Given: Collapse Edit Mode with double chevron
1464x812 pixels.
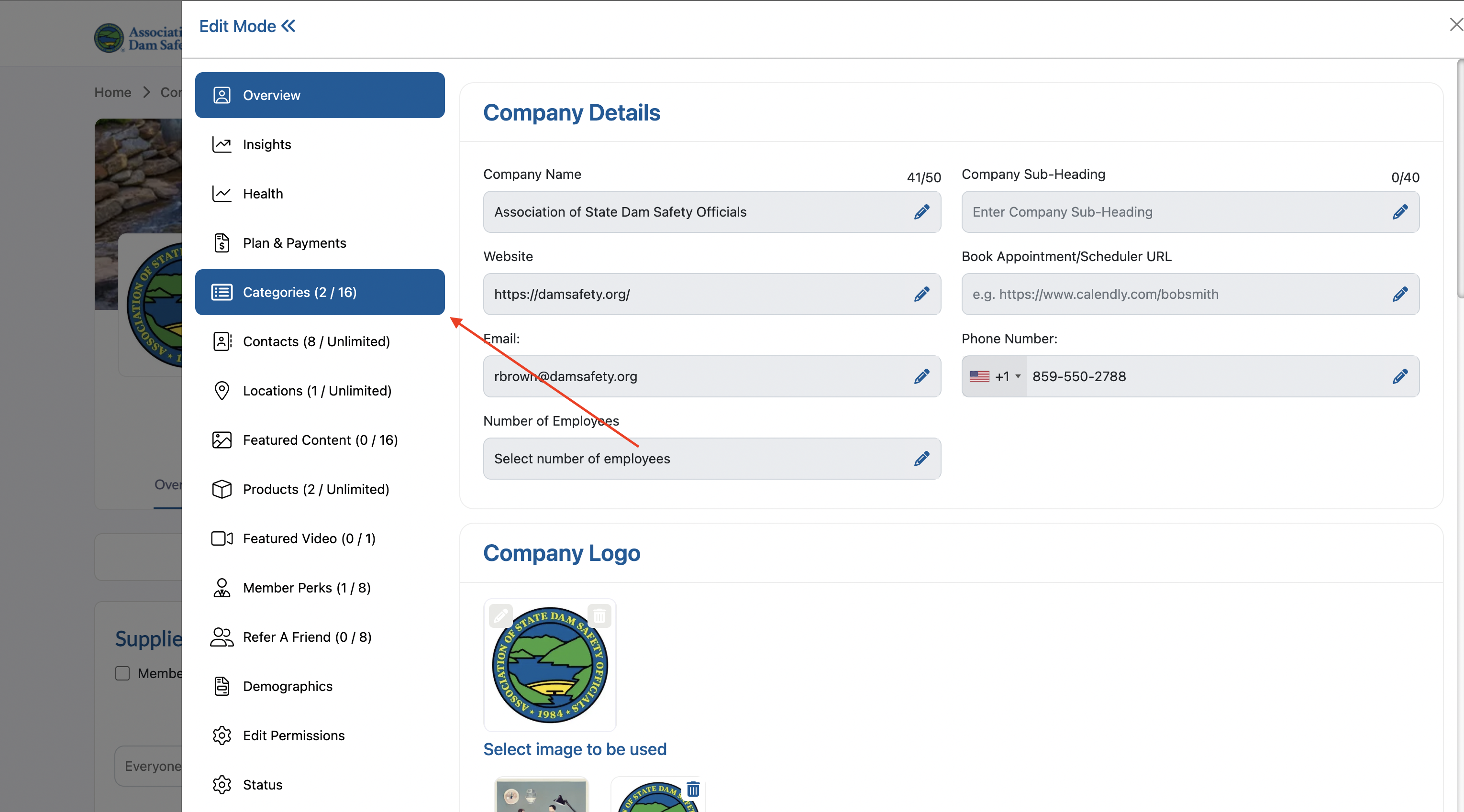Looking at the screenshot, I should [x=288, y=26].
